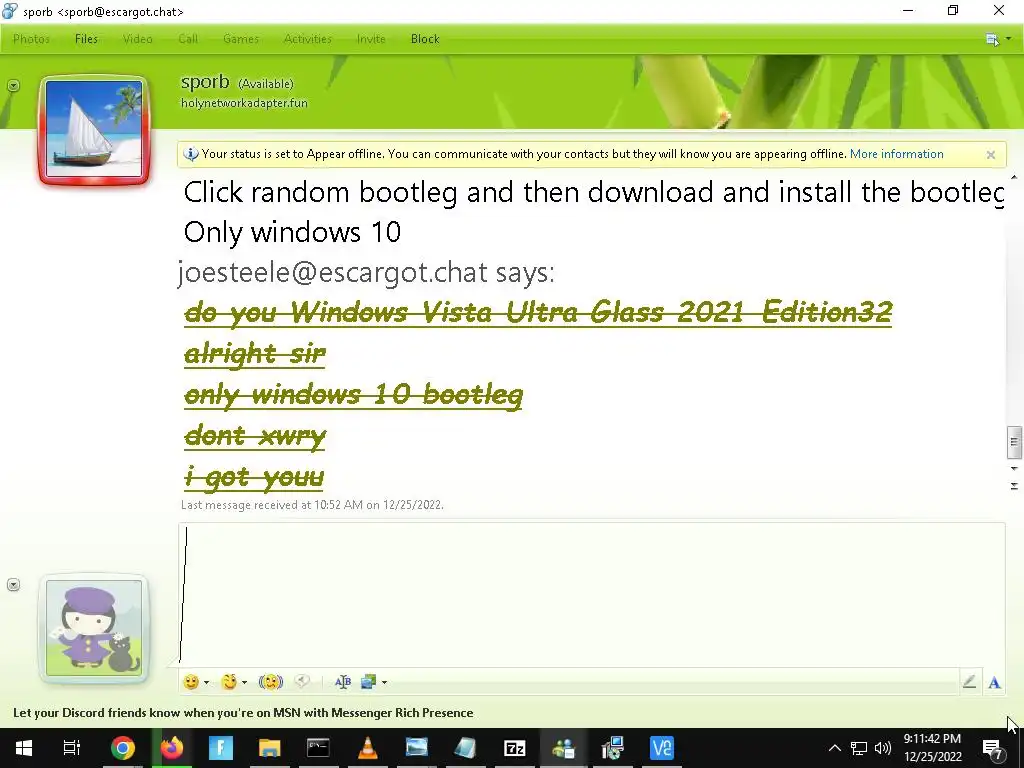
Task: Click the Messenger taskbar icon
Action: pyautogui.click(x=563, y=748)
